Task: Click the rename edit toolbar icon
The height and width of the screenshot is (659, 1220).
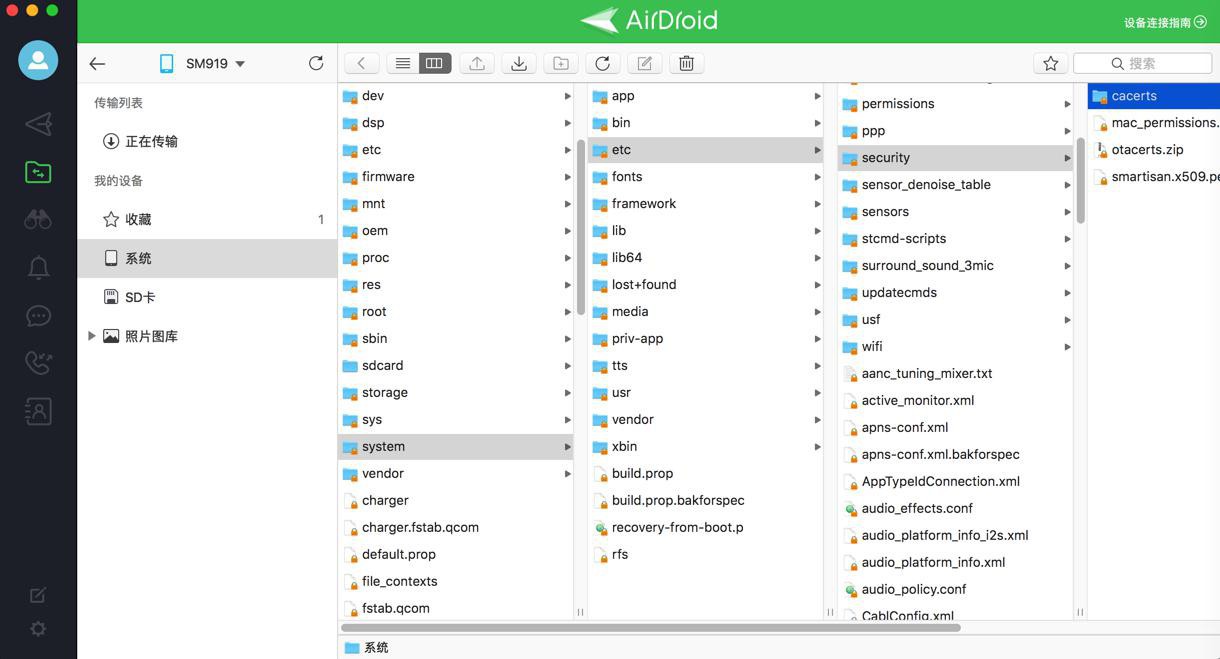Action: coord(645,63)
